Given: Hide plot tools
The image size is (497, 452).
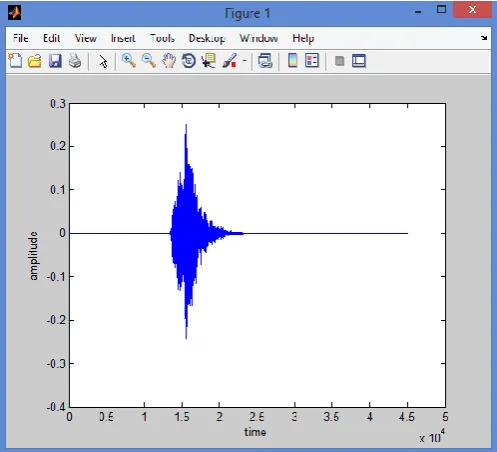Looking at the screenshot, I should click(x=339, y=61).
